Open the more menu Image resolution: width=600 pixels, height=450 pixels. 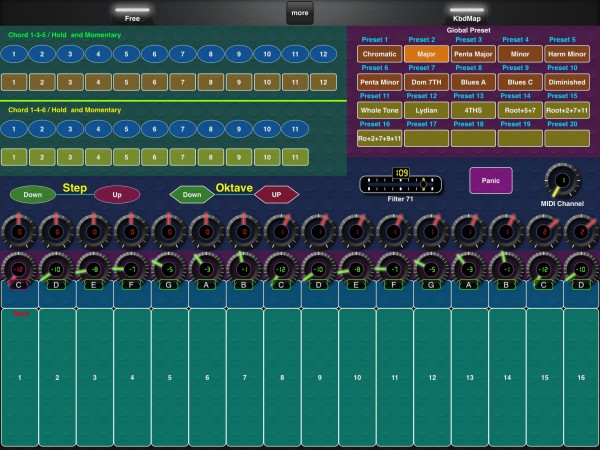pyautogui.click(x=300, y=13)
